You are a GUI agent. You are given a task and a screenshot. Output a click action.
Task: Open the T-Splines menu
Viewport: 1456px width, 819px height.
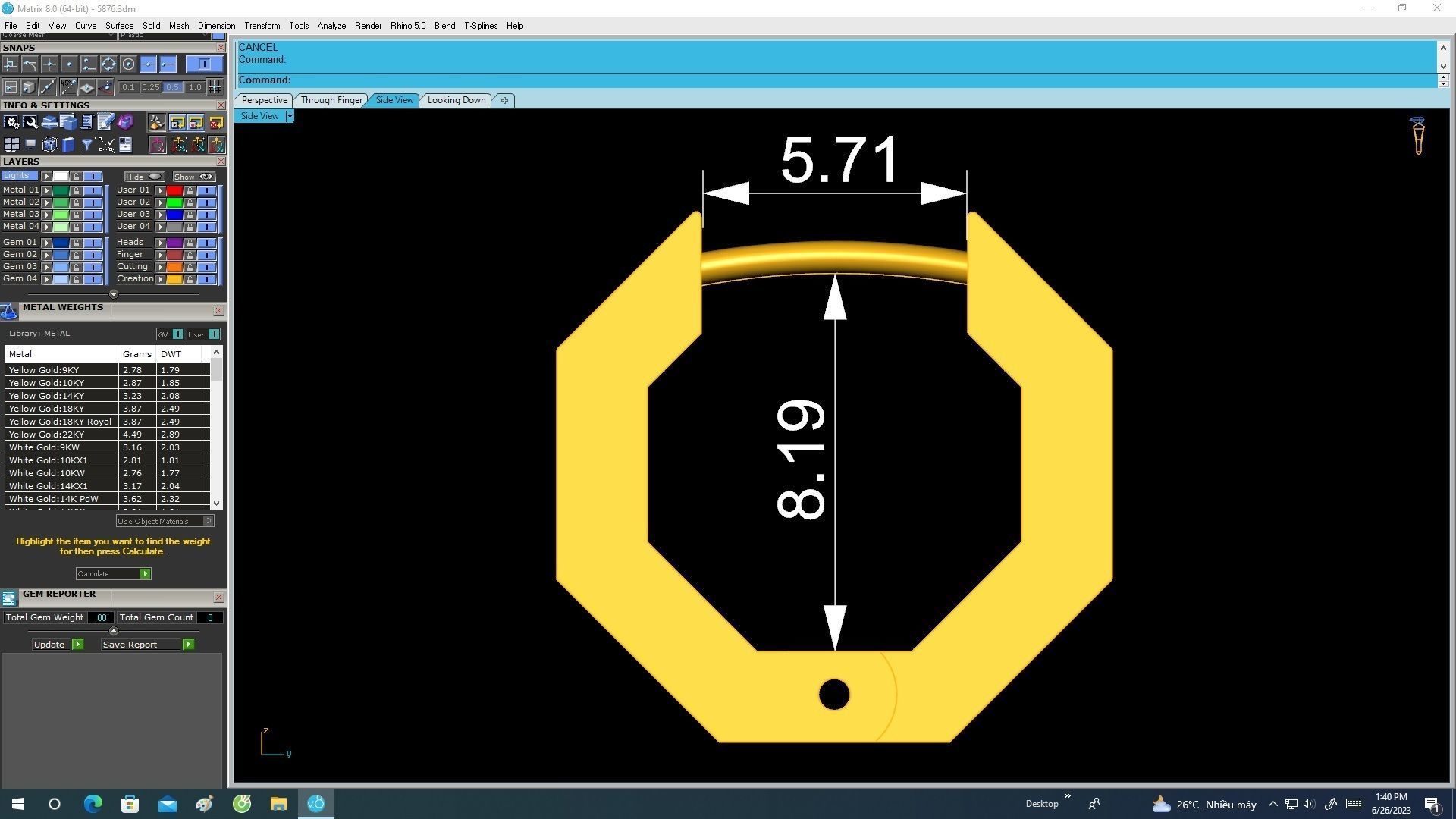pyautogui.click(x=480, y=26)
